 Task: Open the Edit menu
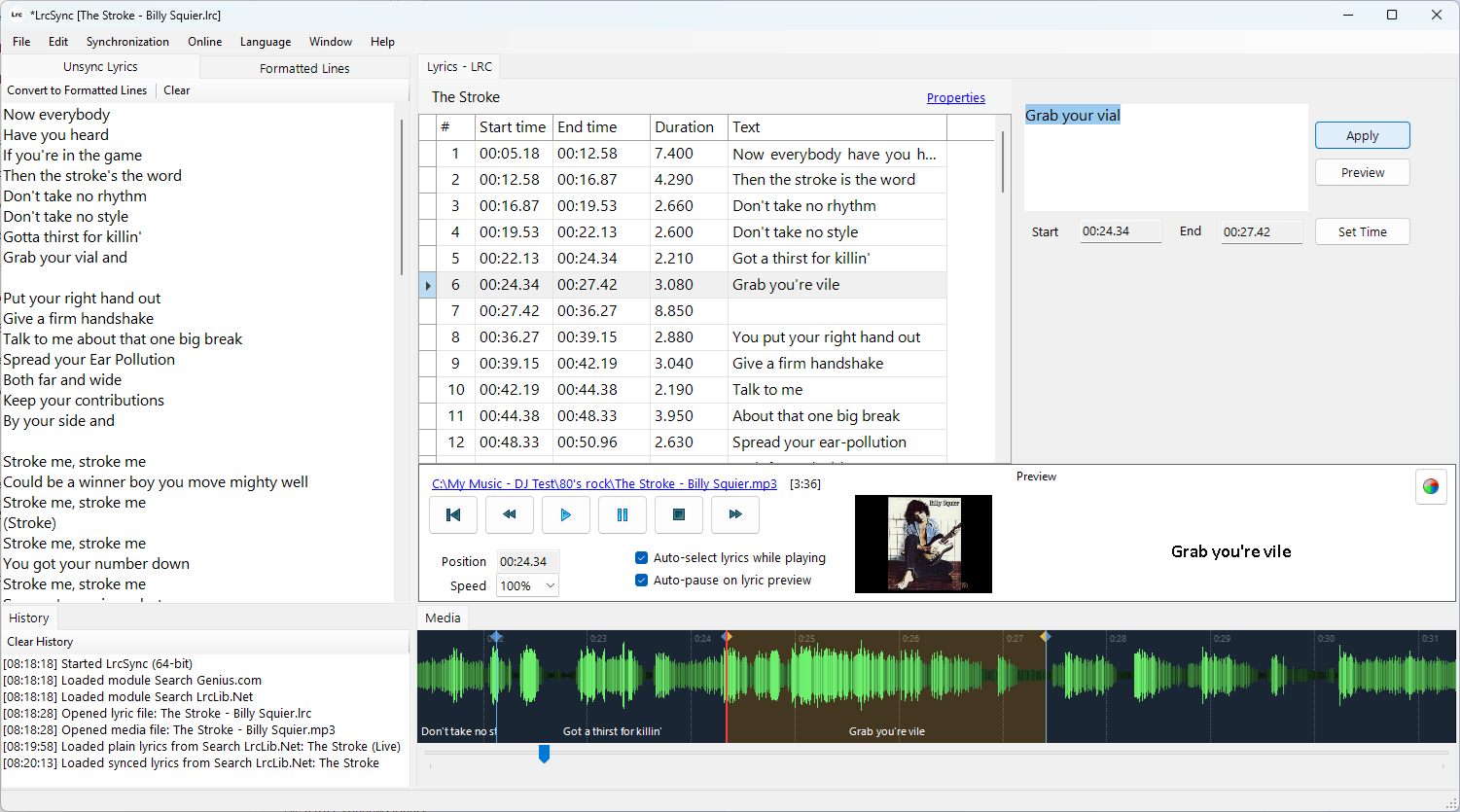point(58,42)
